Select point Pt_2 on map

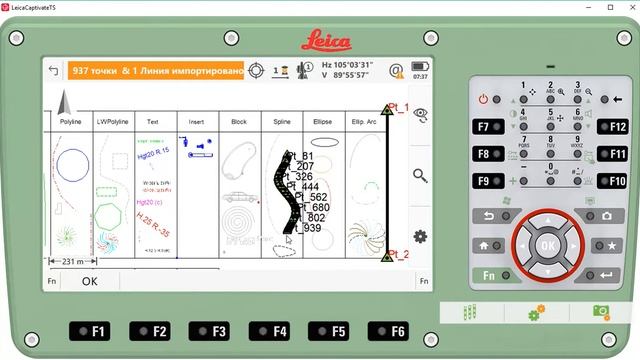(387, 257)
